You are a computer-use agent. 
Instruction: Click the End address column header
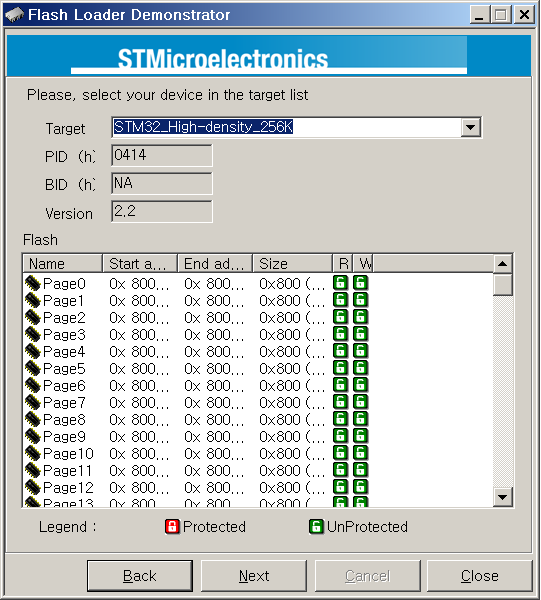tap(215, 264)
